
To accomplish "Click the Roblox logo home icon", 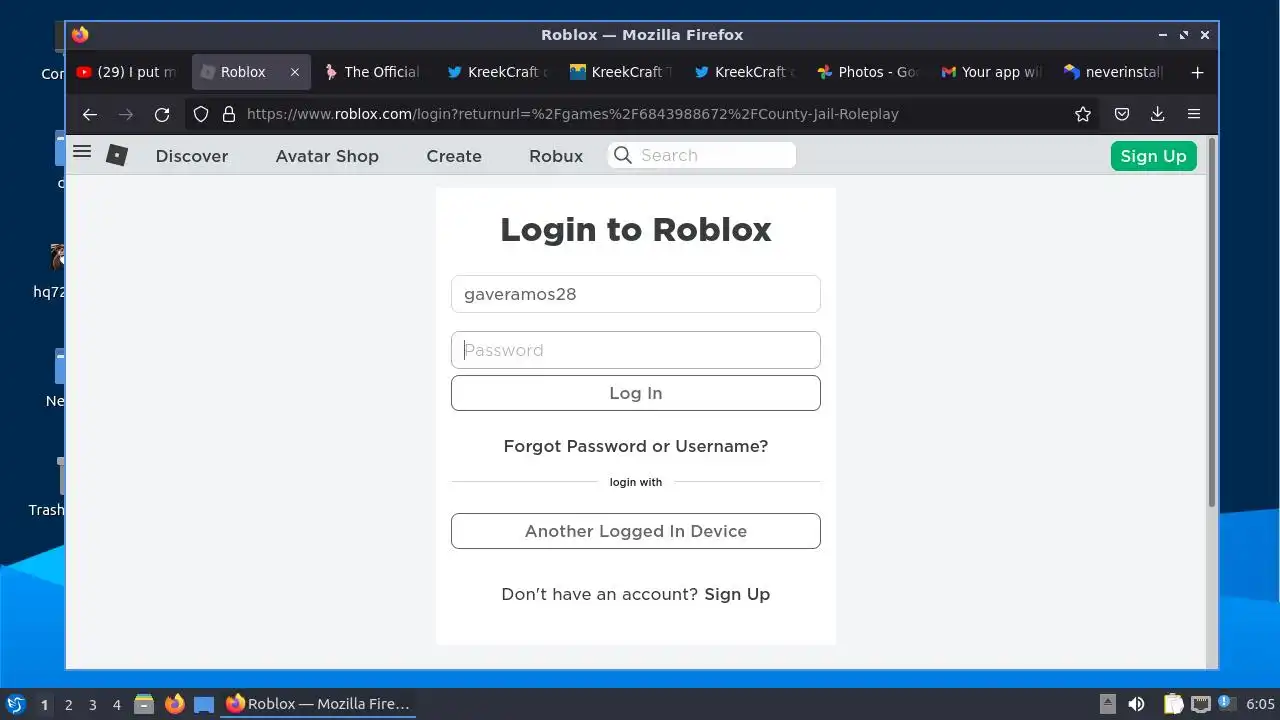I will [117, 155].
